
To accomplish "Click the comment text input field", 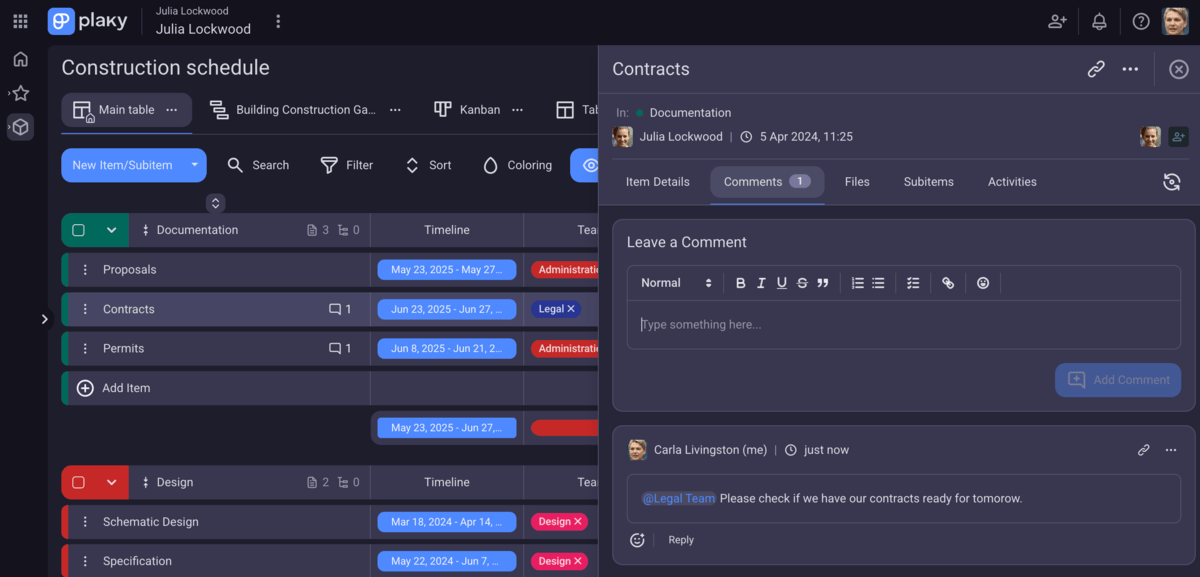I will tap(900, 324).
